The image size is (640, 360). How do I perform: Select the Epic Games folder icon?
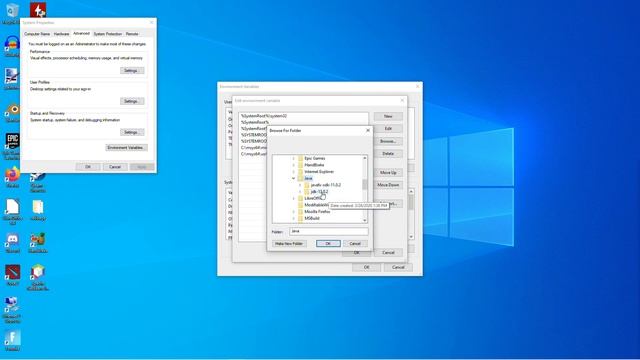click(x=301, y=158)
